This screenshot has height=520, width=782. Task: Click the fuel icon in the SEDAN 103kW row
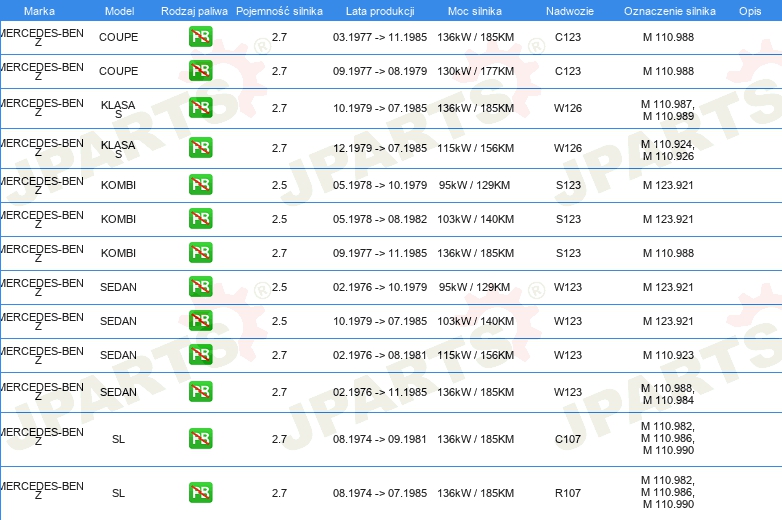(x=200, y=321)
